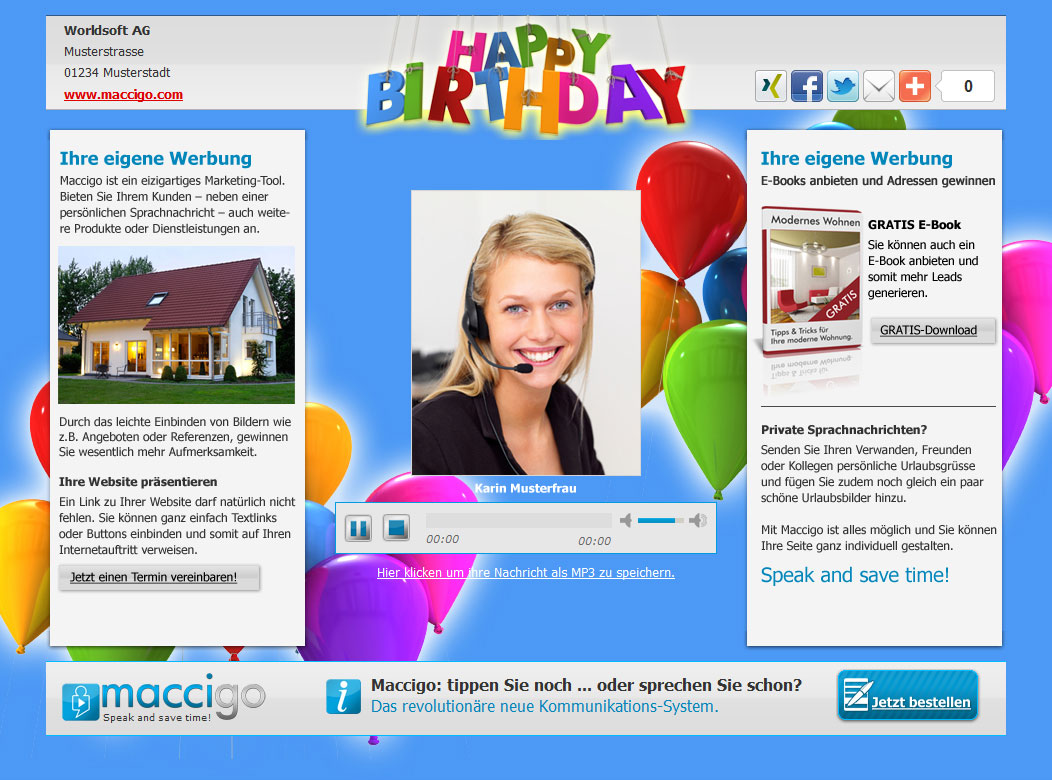
Task: Set max volume with the loud speaker icon
Action: click(x=698, y=520)
